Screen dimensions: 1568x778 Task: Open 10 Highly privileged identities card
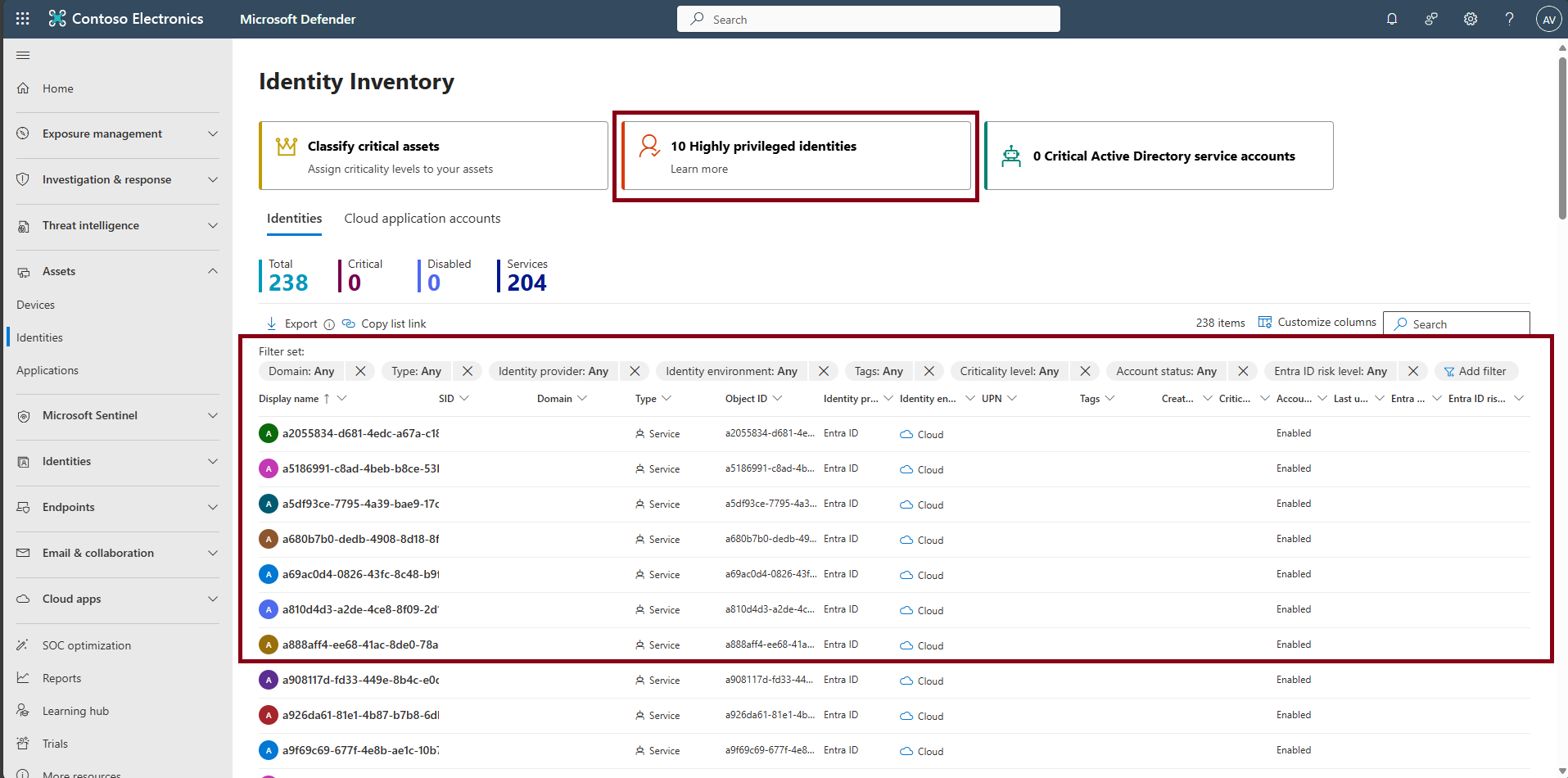coord(796,156)
